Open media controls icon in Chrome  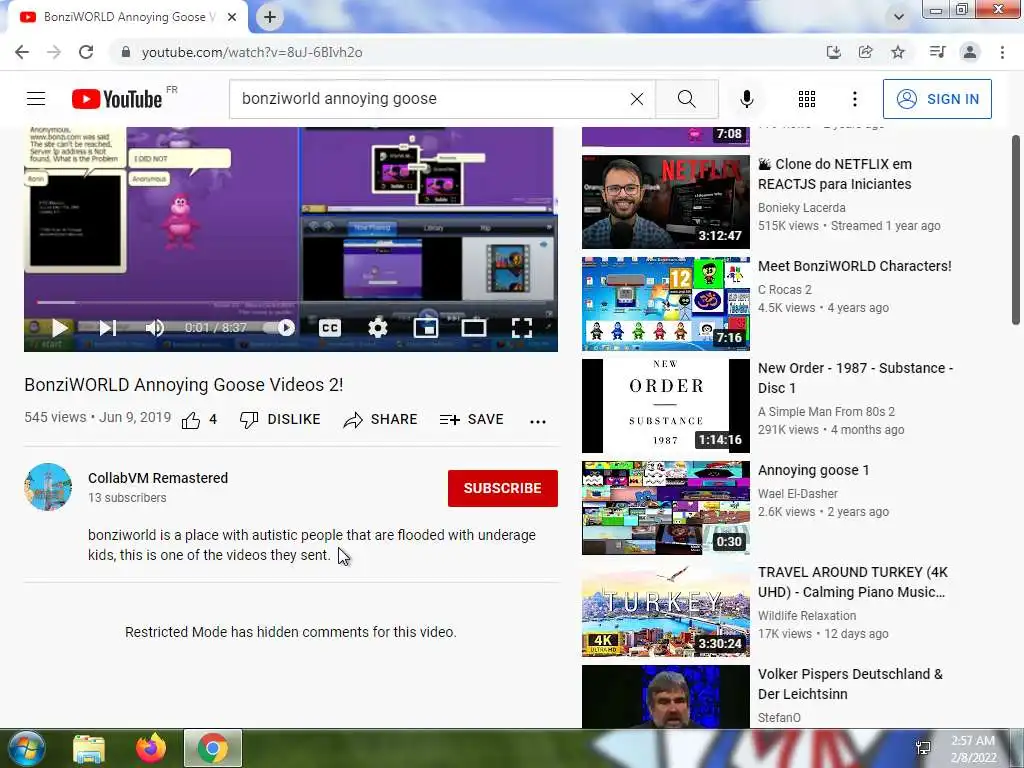[937, 52]
